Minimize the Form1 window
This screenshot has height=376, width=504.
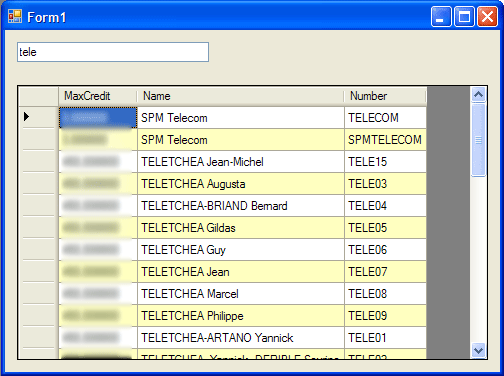click(x=441, y=16)
